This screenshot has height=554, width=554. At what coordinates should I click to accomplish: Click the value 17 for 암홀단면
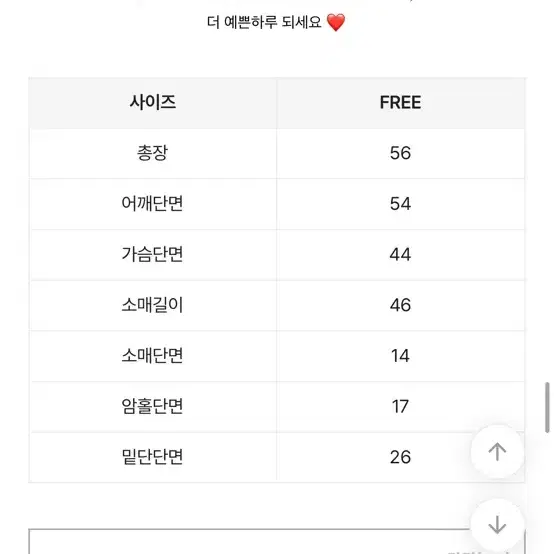(400, 406)
